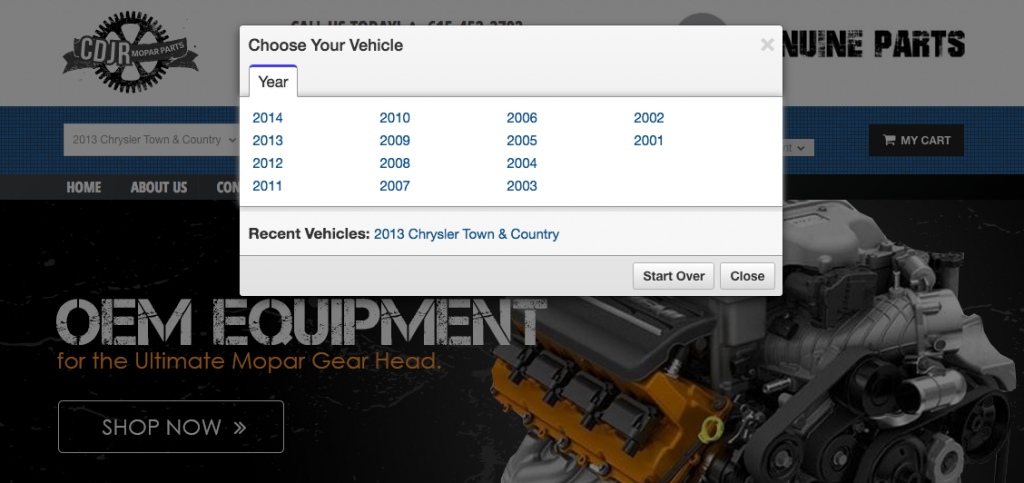Open My Cart

click(x=916, y=140)
